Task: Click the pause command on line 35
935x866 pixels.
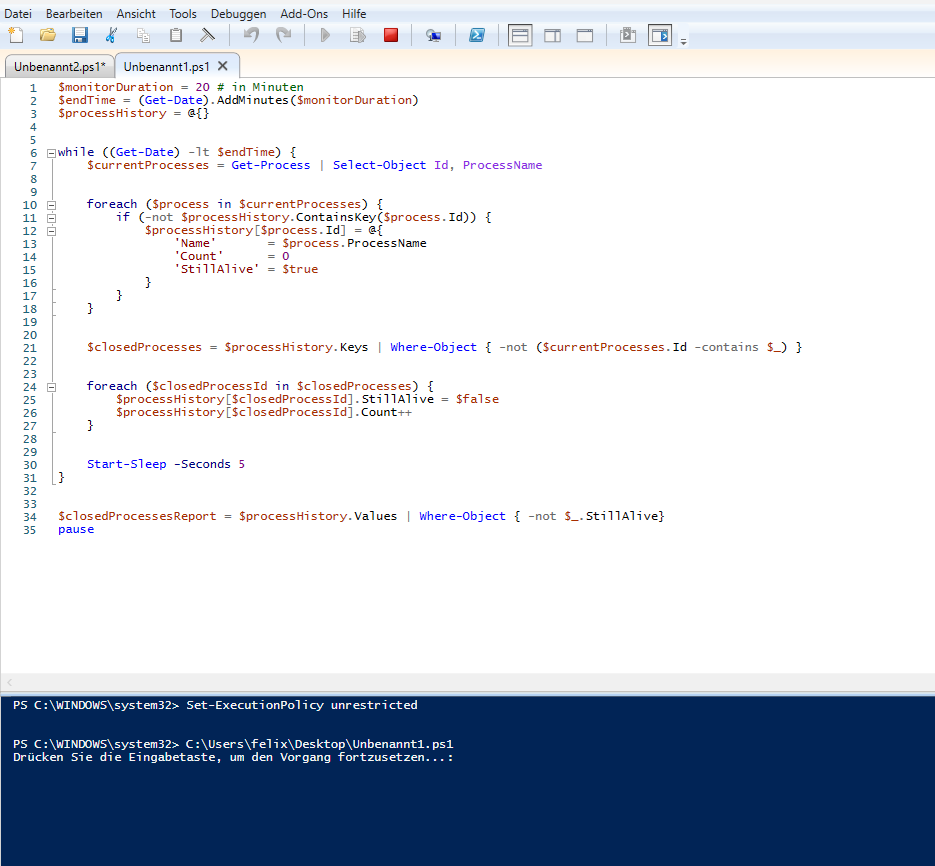Action: click(x=76, y=529)
